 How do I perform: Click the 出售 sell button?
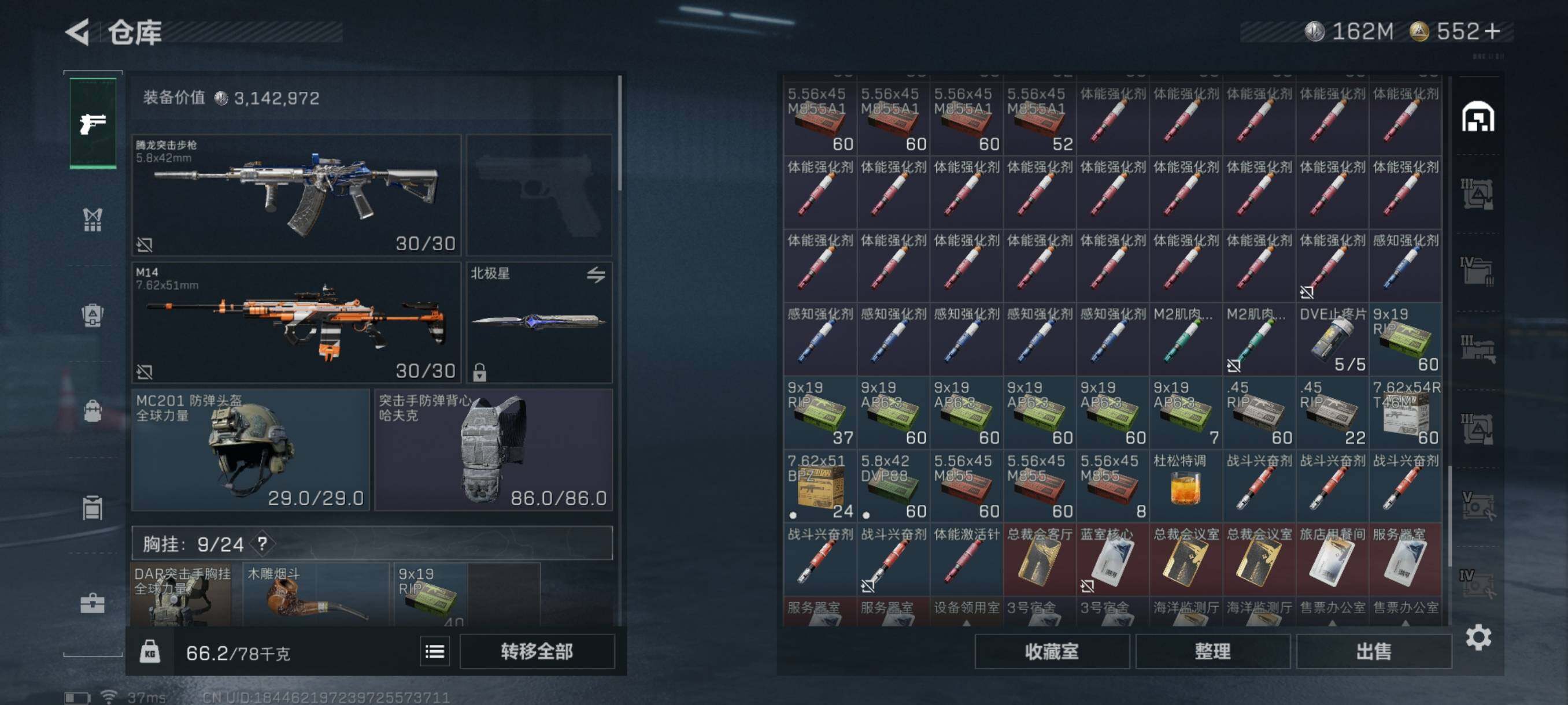(x=1373, y=651)
